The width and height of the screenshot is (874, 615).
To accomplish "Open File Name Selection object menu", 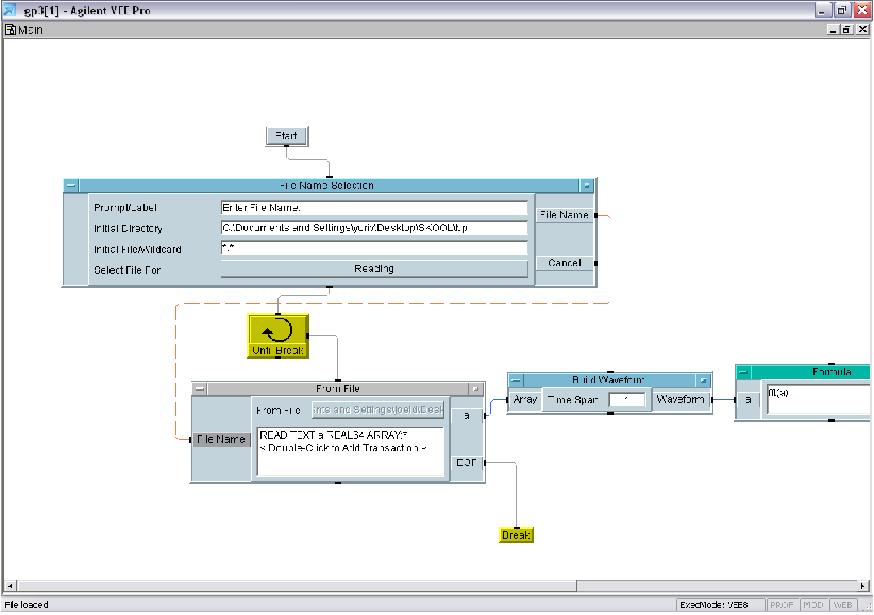I will (x=71, y=185).
